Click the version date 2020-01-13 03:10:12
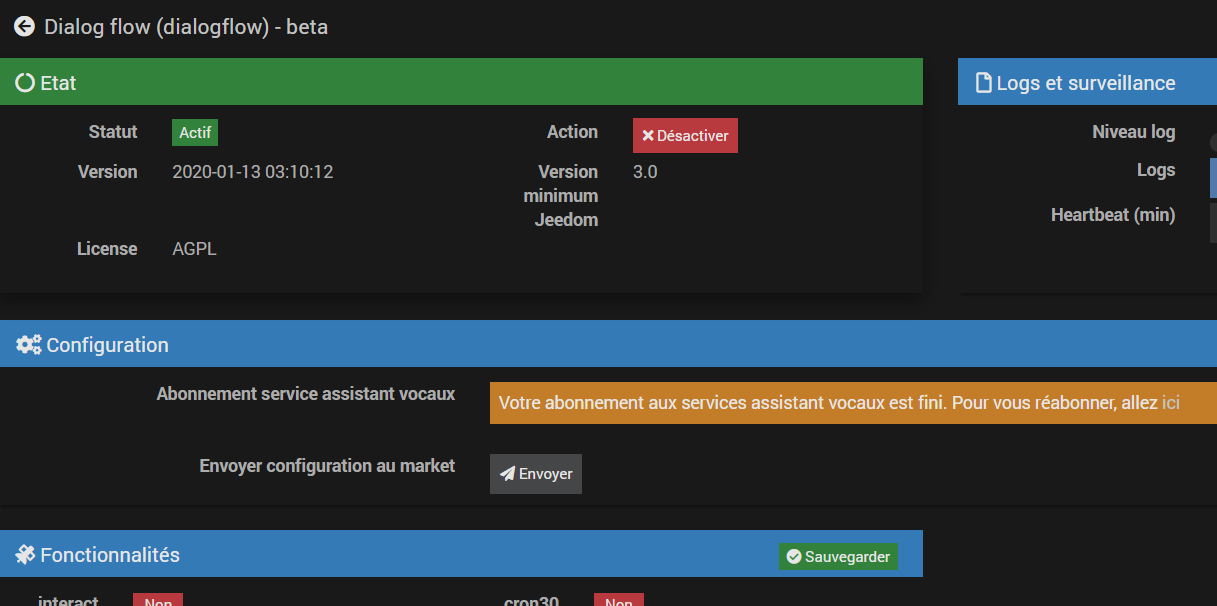The height and width of the screenshot is (606, 1217). click(253, 172)
